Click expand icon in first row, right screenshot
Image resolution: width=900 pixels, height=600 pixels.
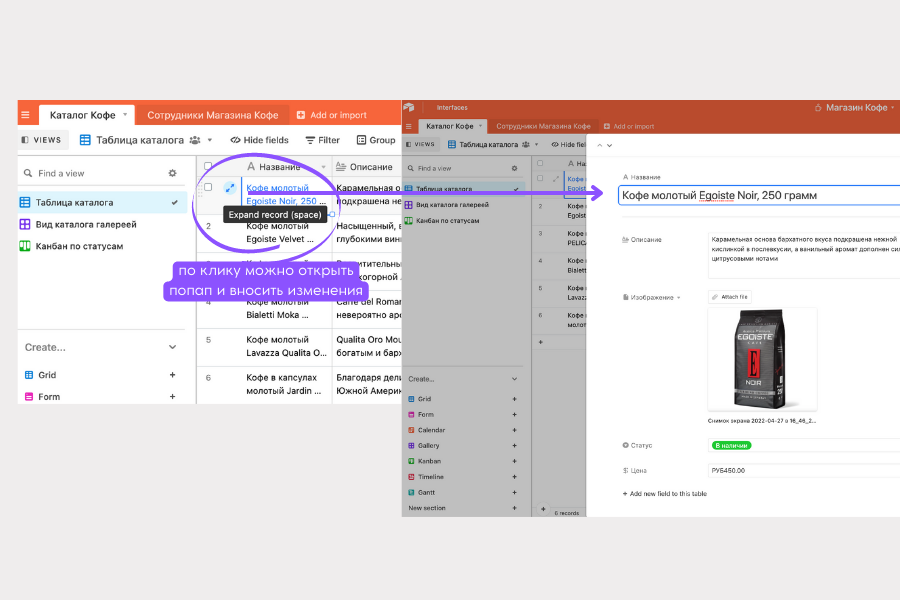click(555, 179)
